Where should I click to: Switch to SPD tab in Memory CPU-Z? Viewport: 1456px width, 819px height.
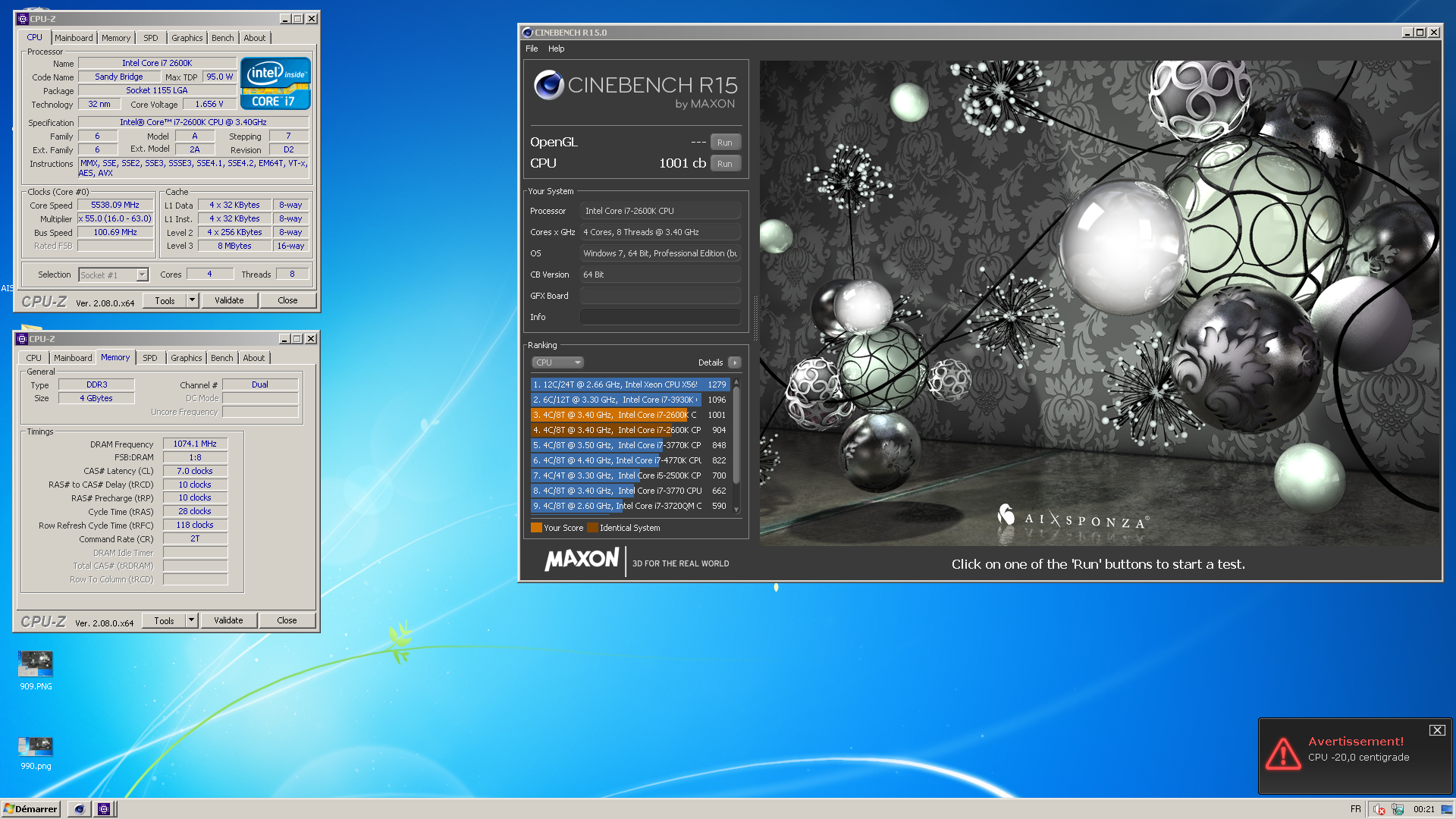[150, 358]
